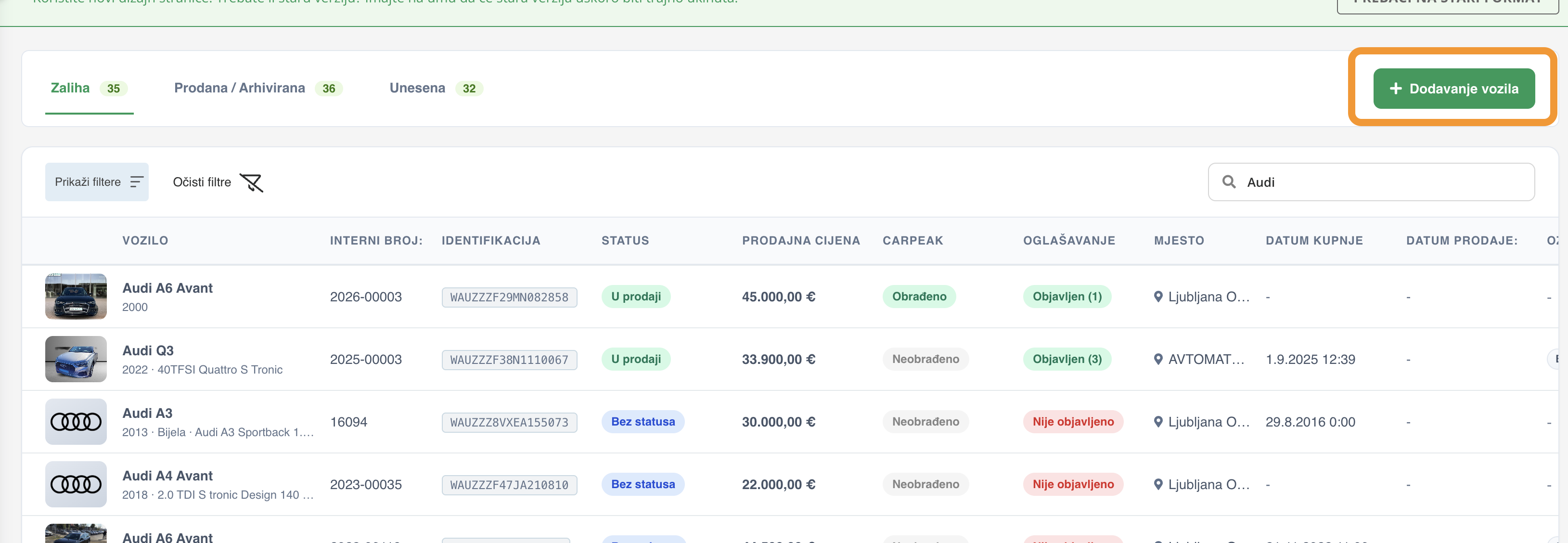The image size is (1568, 543).
Task: Click location pin icon beside AVTOMAT…
Action: (x=1158, y=360)
